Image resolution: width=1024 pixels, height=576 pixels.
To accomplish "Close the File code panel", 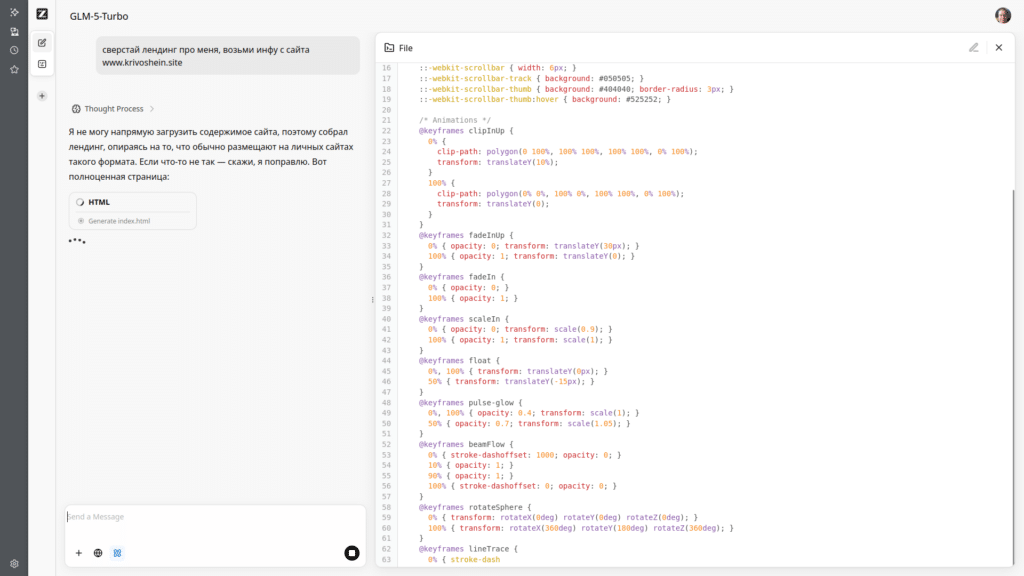I will [998, 47].
